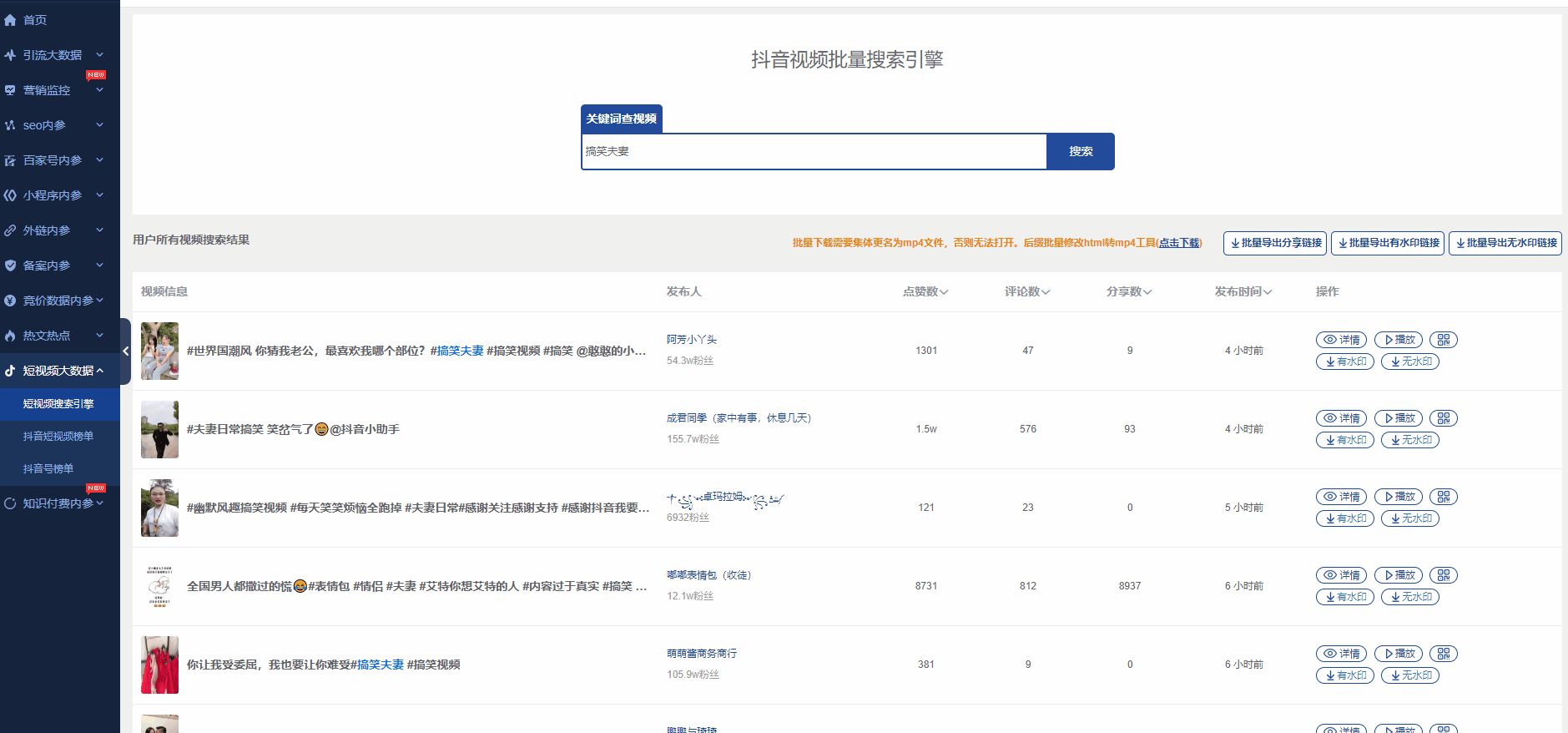Open 短视频搜索引擎 submenu item
1568x733 pixels.
[60, 404]
